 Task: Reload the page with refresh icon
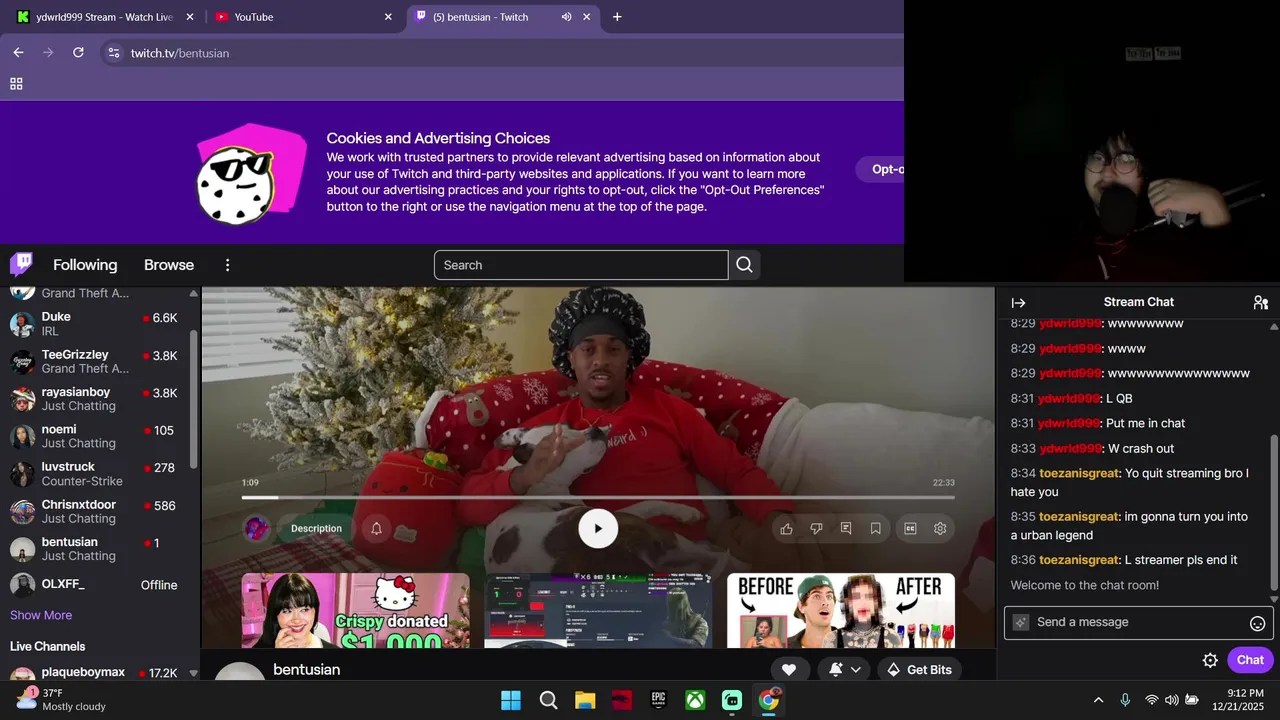point(78,52)
